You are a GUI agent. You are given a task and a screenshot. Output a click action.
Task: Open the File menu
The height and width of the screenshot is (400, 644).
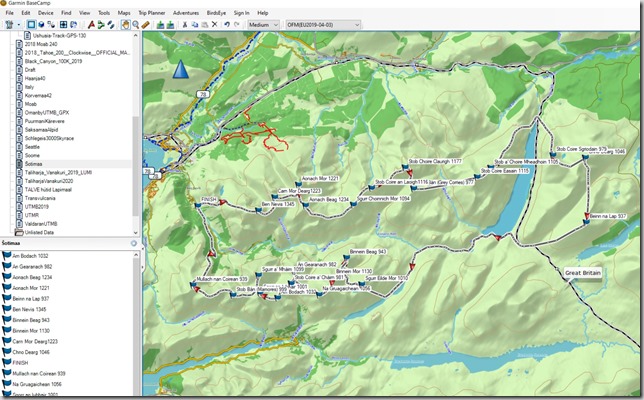click(9, 13)
